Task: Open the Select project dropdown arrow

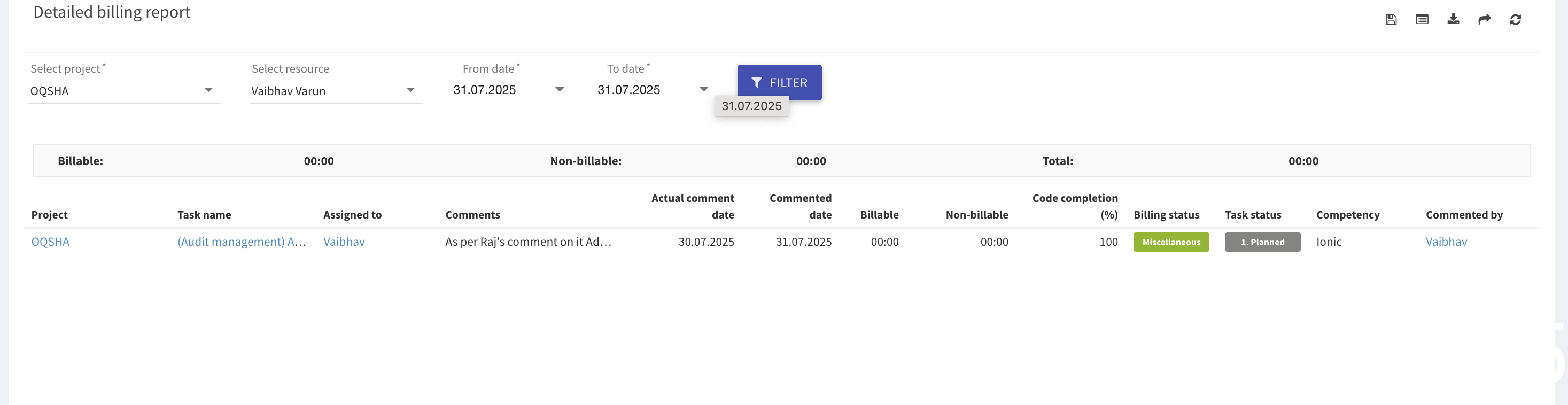Action: pos(208,90)
